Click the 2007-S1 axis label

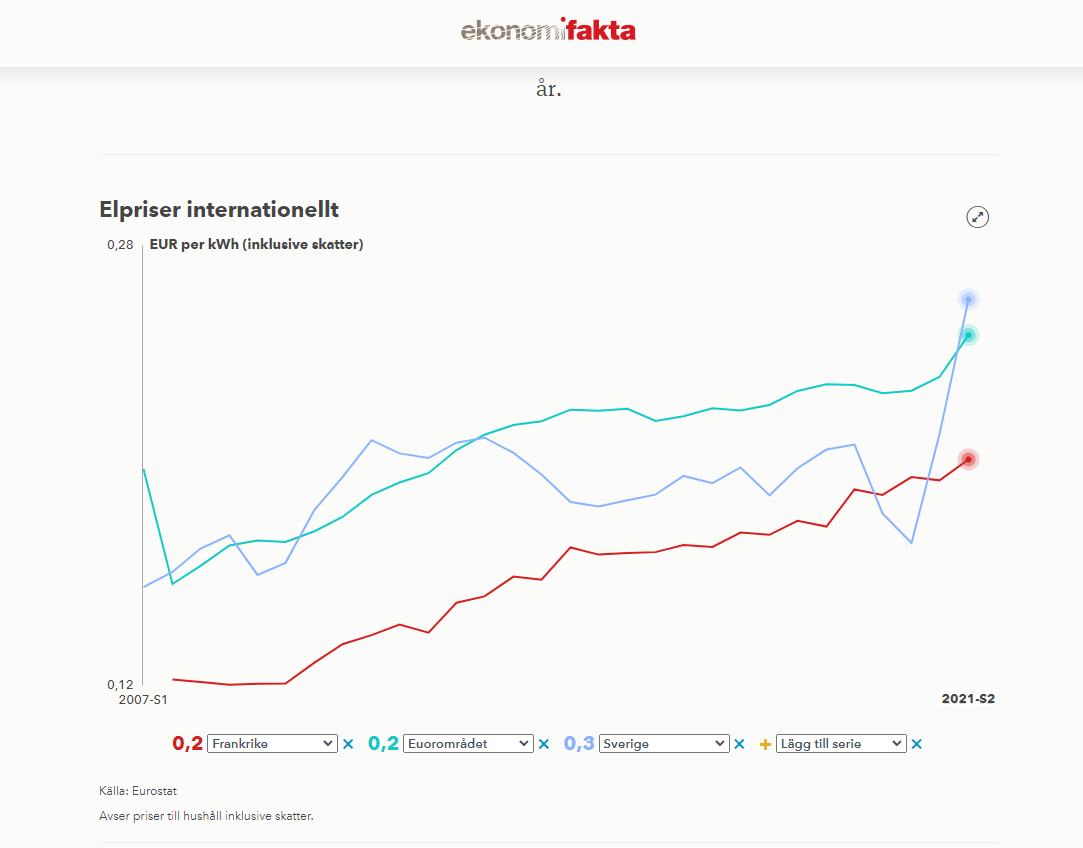pos(143,700)
